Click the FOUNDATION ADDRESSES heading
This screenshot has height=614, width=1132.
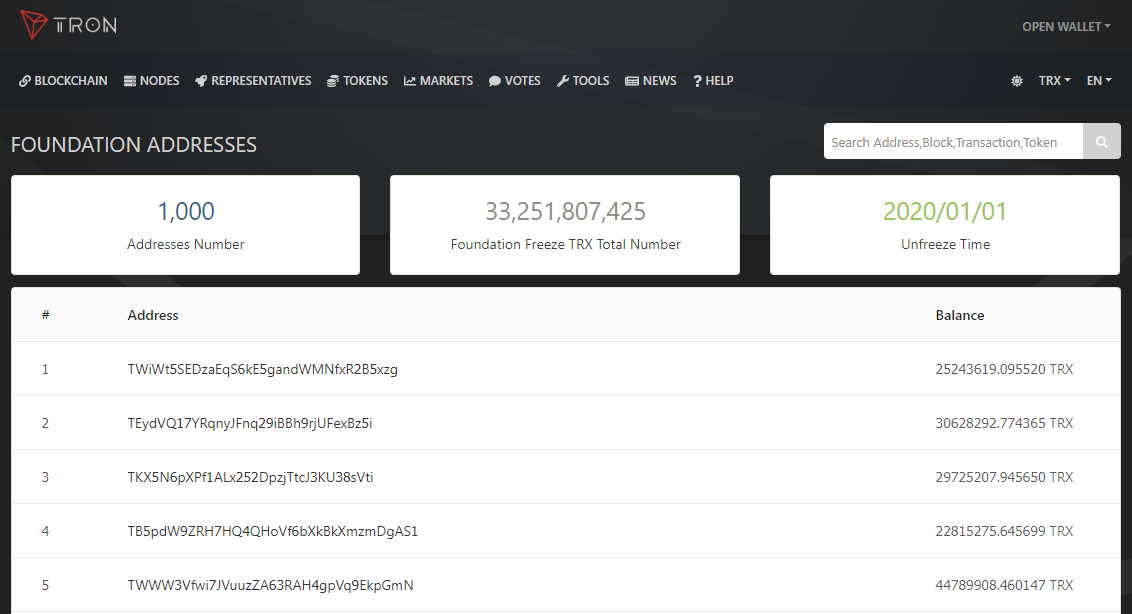134,144
